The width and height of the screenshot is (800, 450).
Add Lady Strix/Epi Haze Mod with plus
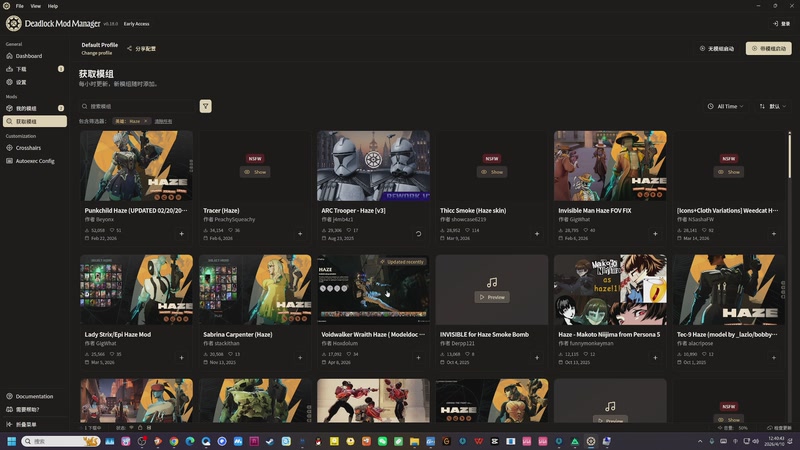[x=182, y=358]
